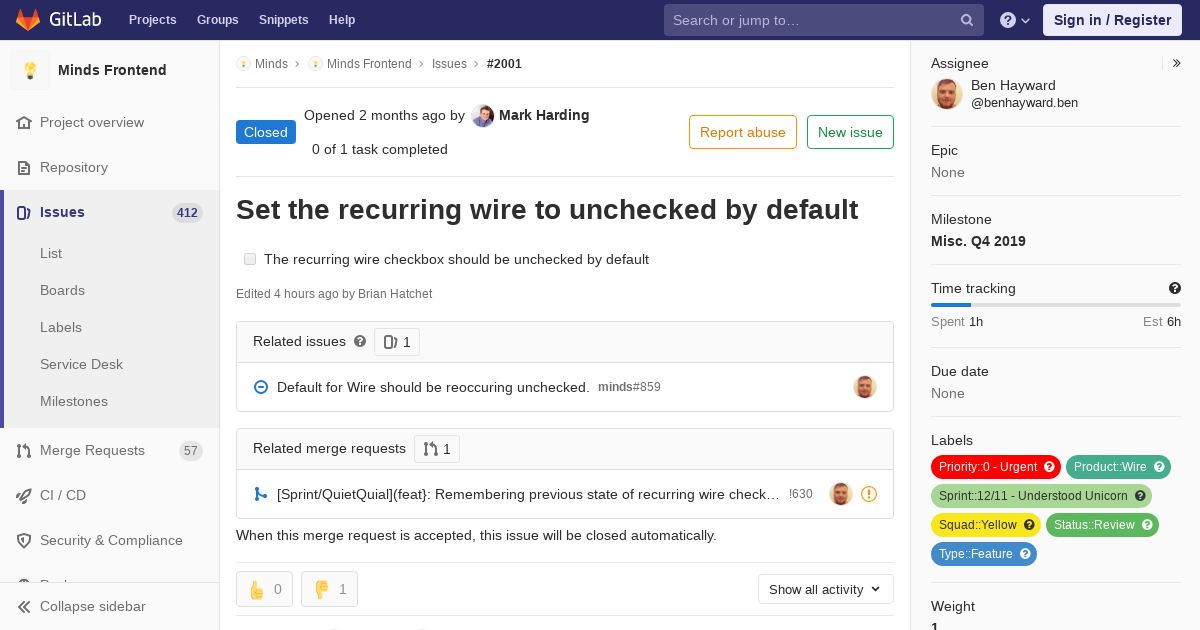Screen dimensions: 1200x630
Task: Toggle the recurring wire task checkbox
Action: coord(250,259)
